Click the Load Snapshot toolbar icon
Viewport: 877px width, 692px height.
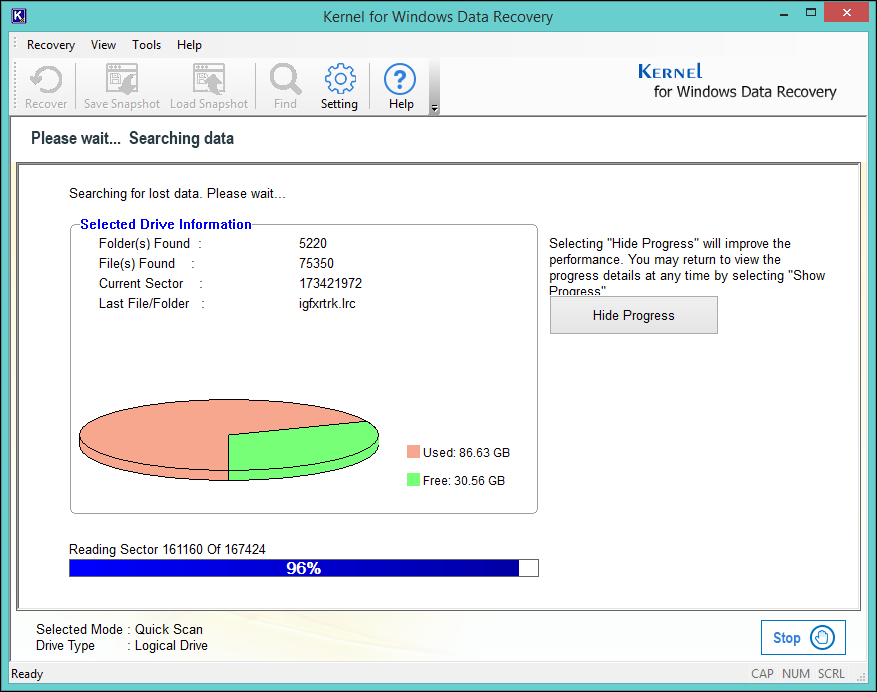tap(209, 86)
